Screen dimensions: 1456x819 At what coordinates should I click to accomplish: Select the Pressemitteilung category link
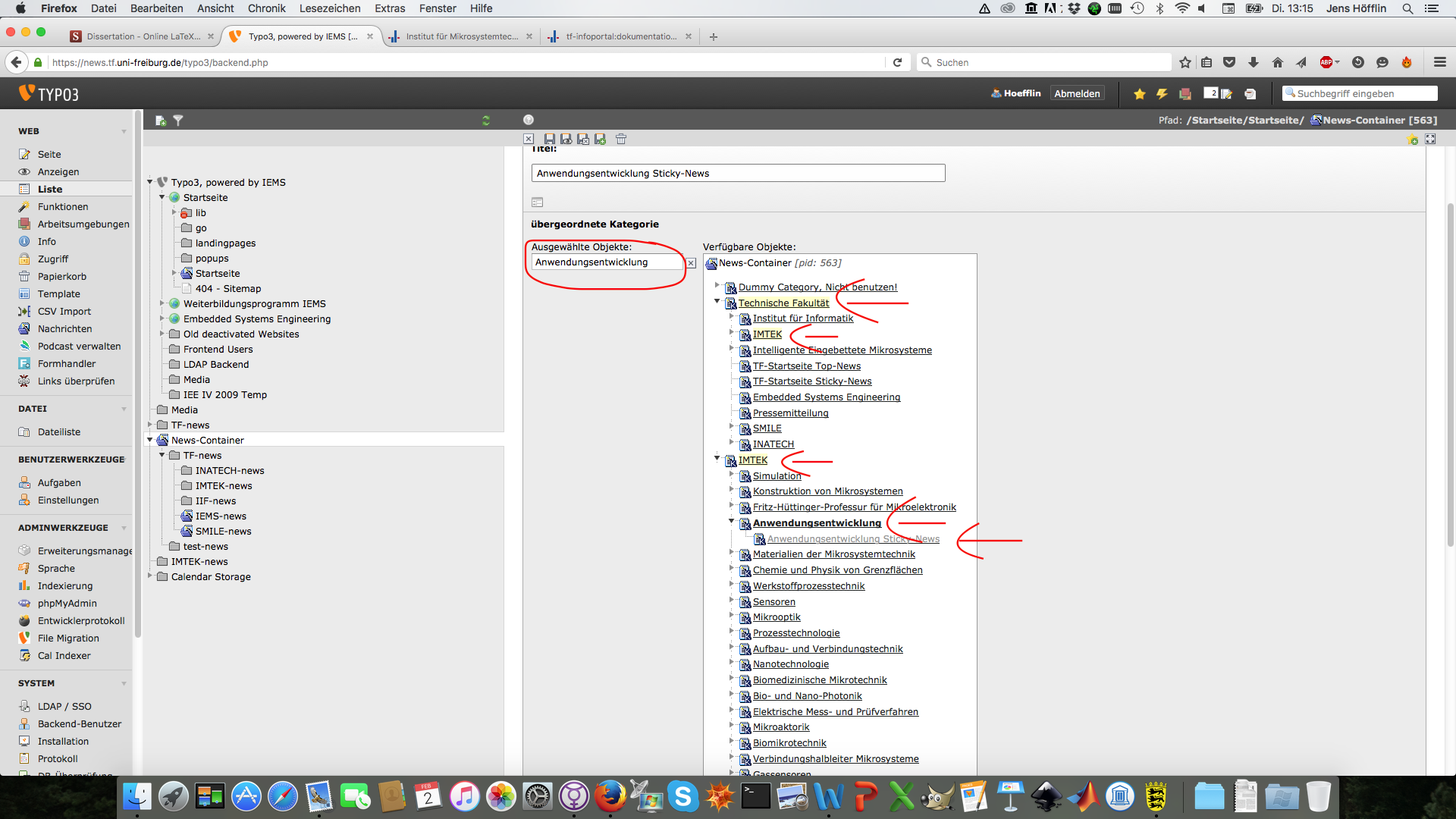(790, 413)
